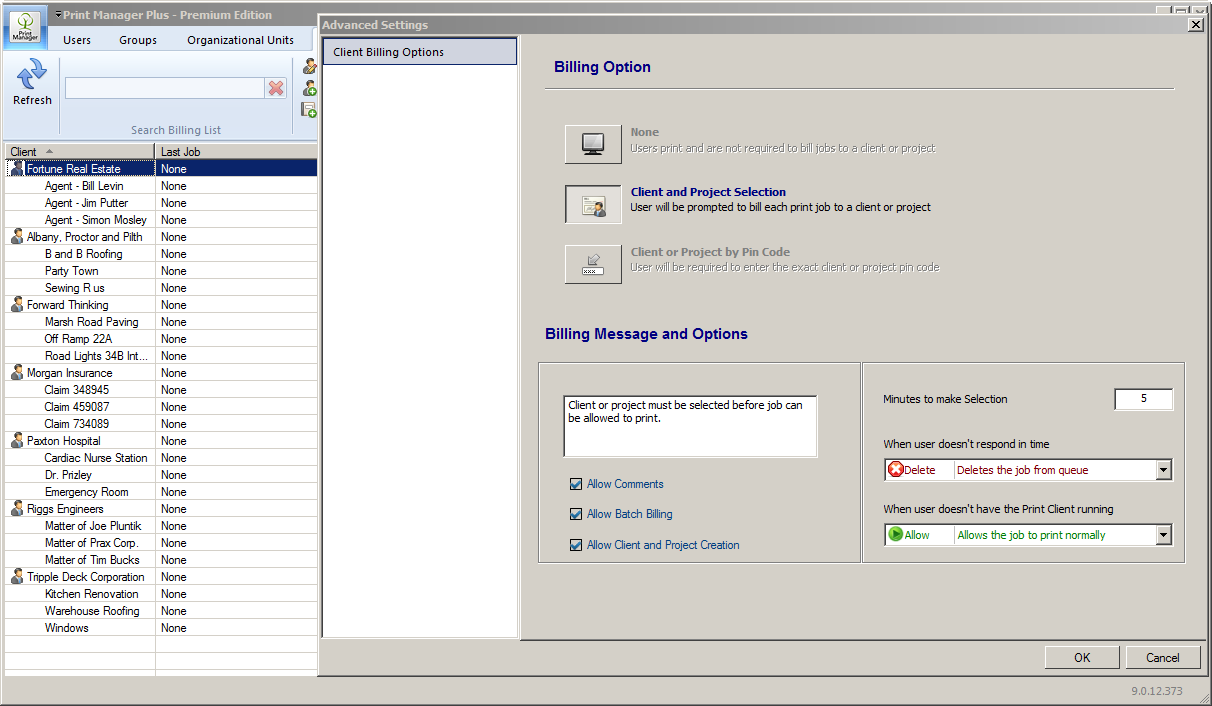Screen dimensions: 1212x706
Task: Select the Sewing R us project
Action: [x=161, y=288]
